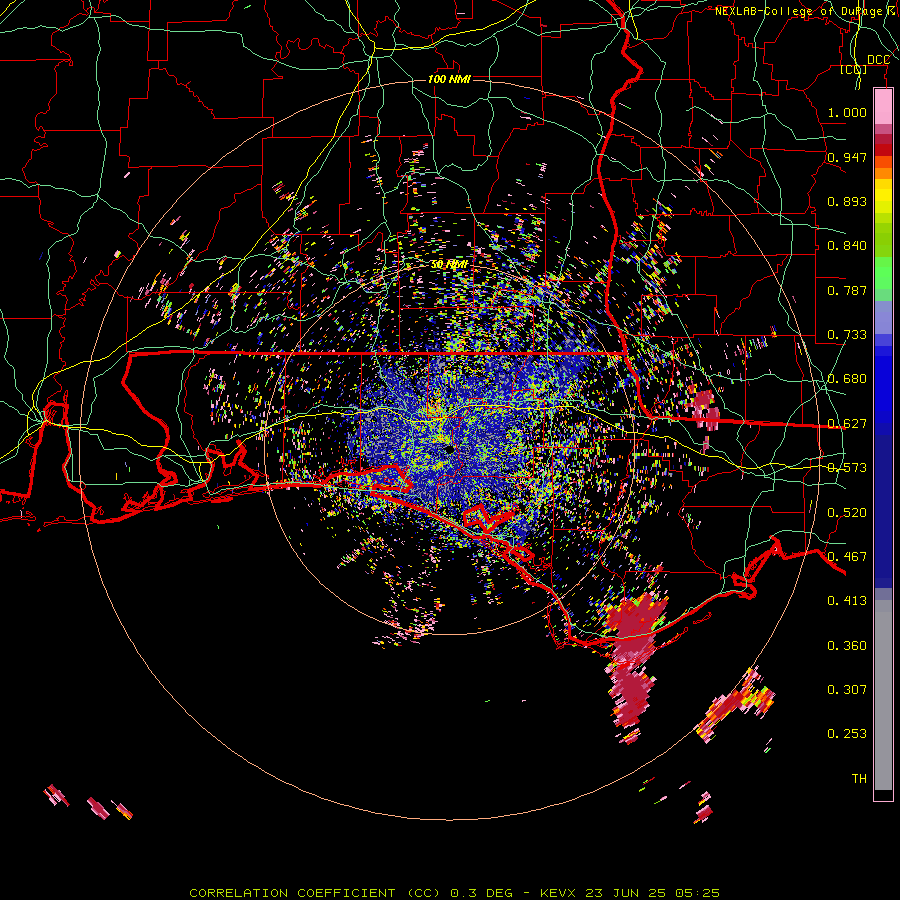Screen dimensions: 900x900
Task: Click the 0.307 scale label
Action: 847,690
